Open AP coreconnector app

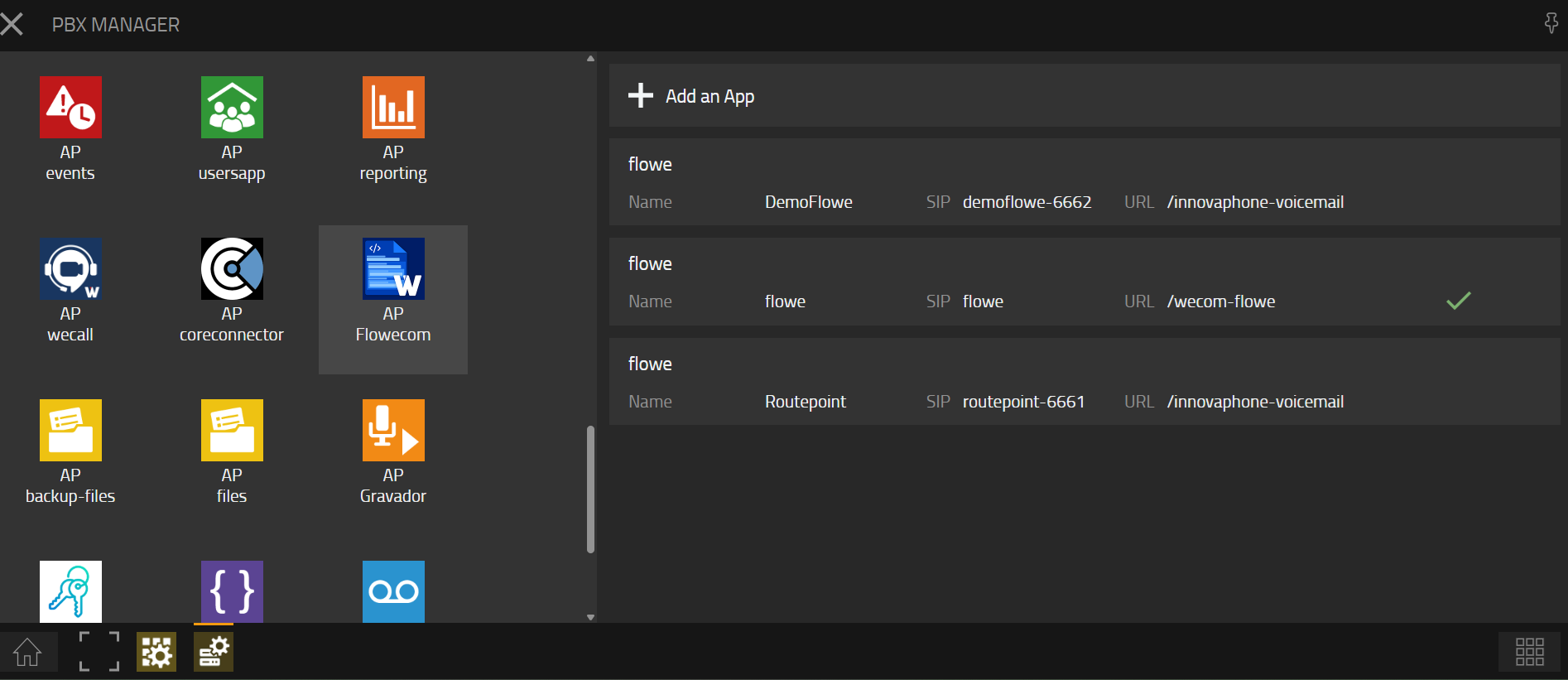point(232,269)
